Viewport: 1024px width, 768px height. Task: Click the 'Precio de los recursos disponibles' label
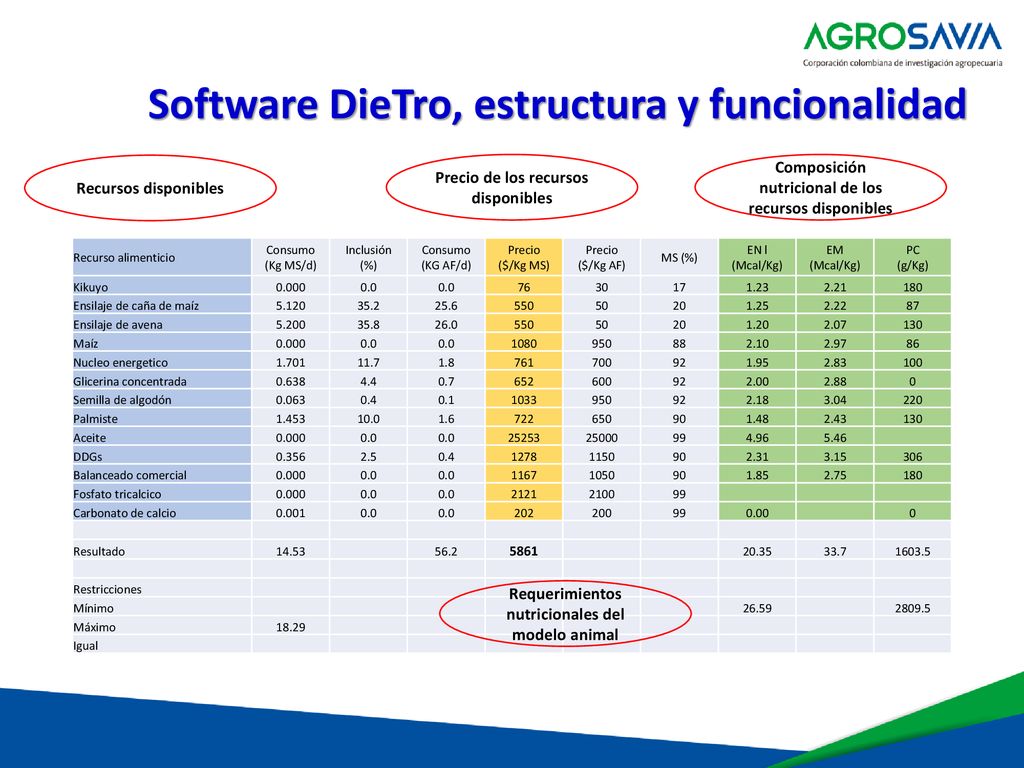tap(511, 187)
